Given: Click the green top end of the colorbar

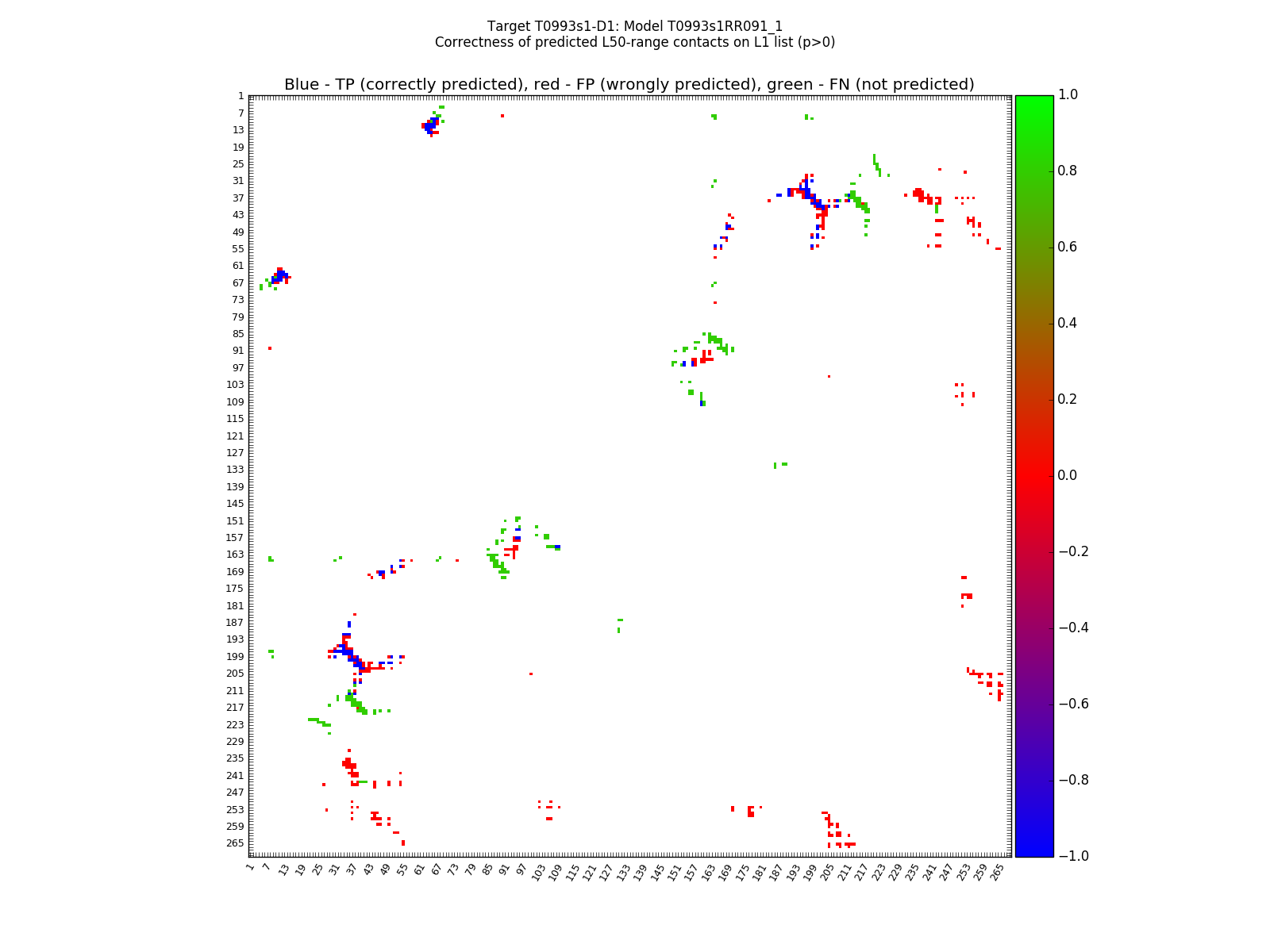Looking at the screenshot, I should click(1033, 100).
